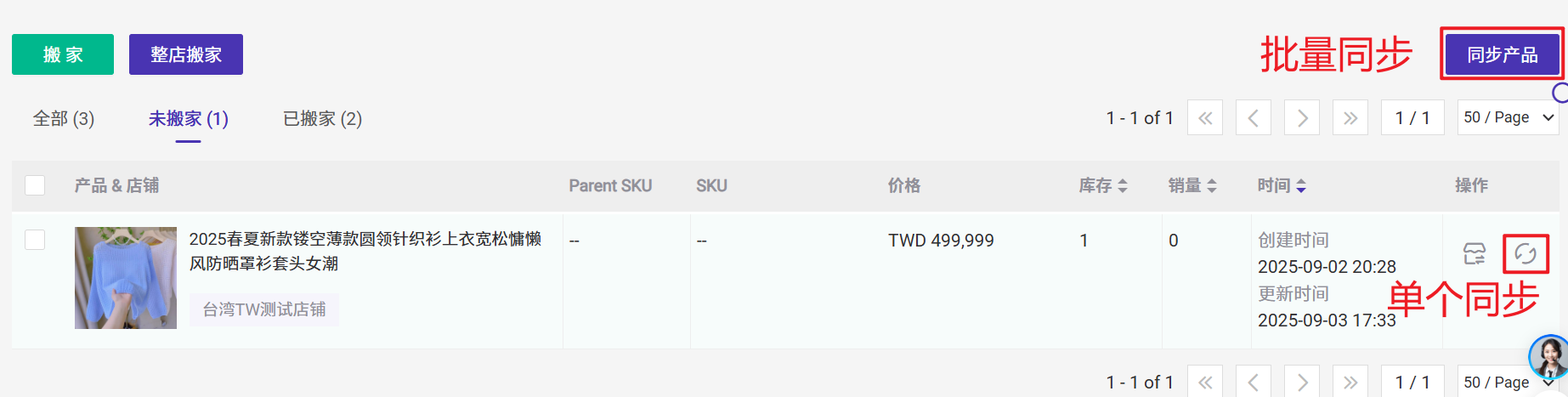Sort the list by the 库存 column
This screenshot has width=1568, height=397.
coord(1103,185)
